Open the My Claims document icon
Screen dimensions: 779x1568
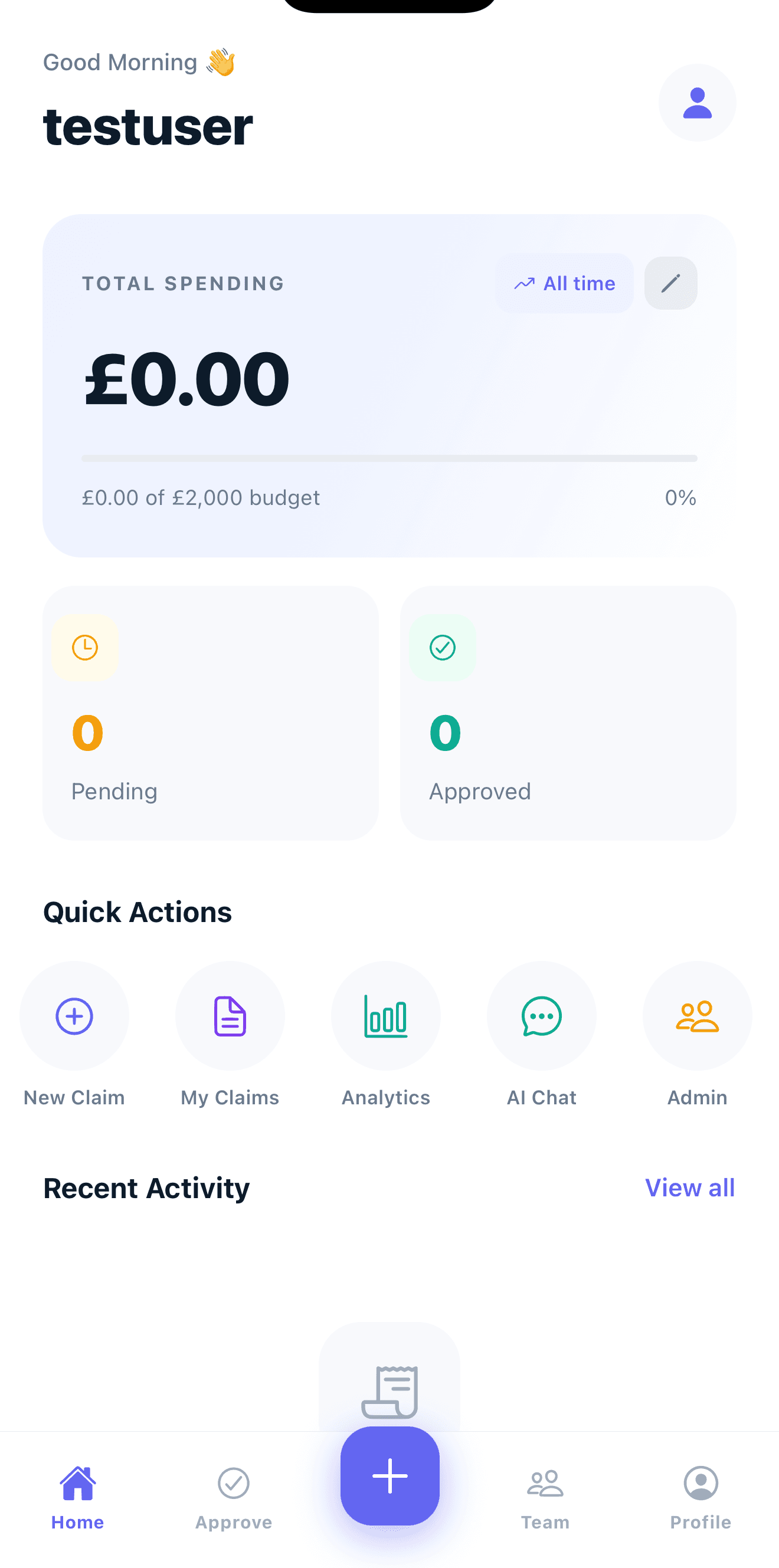point(230,1016)
